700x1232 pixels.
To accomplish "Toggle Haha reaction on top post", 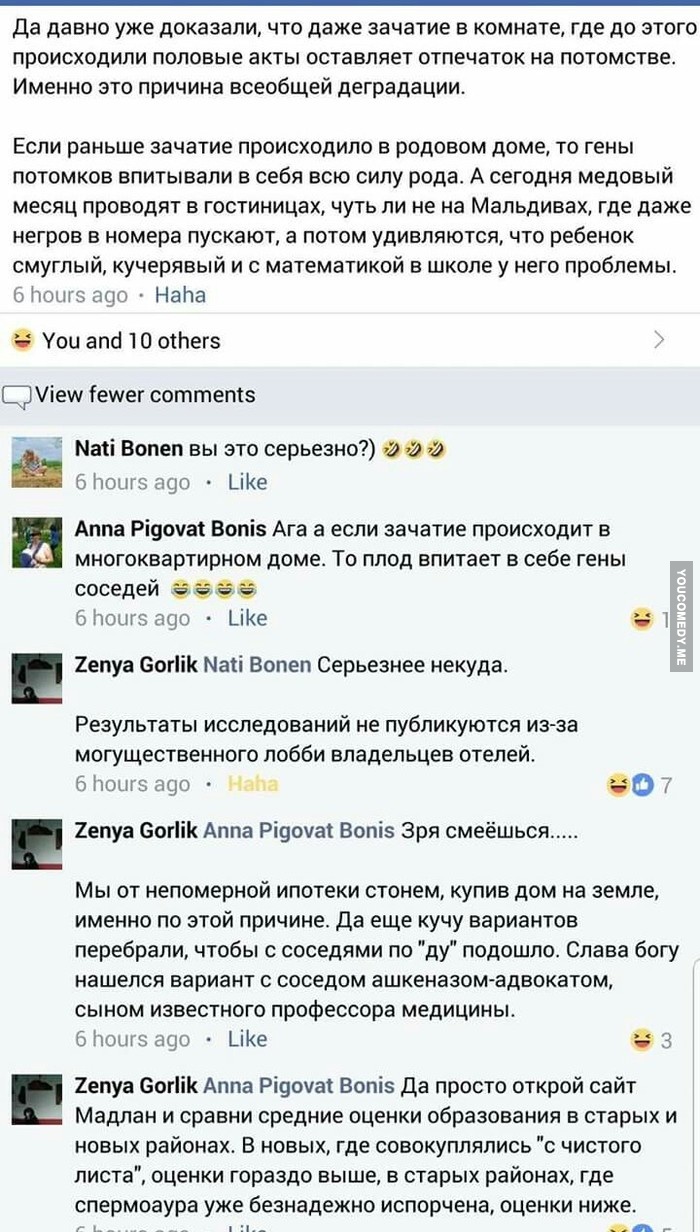I will pyautogui.click(x=180, y=295).
